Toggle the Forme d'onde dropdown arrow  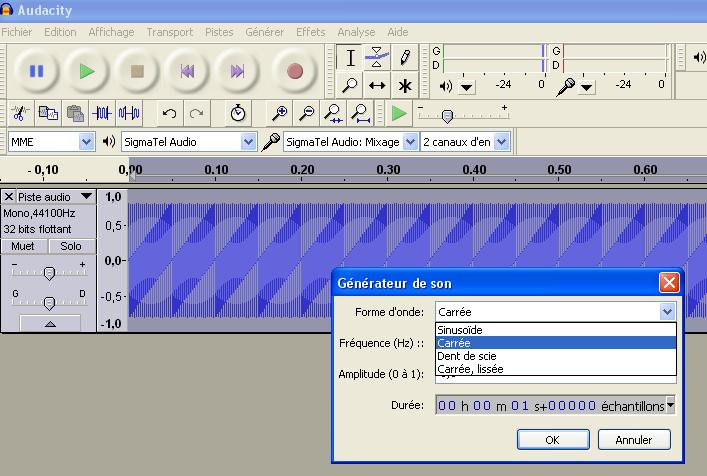667,311
